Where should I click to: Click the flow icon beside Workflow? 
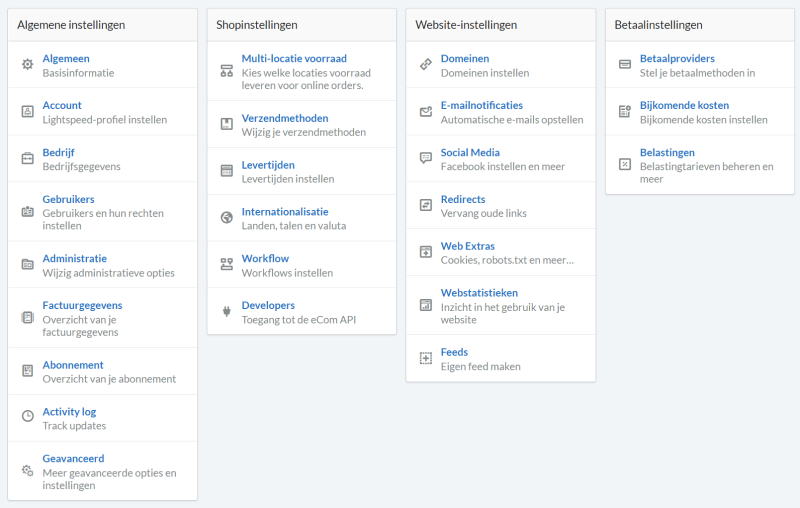(227, 264)
